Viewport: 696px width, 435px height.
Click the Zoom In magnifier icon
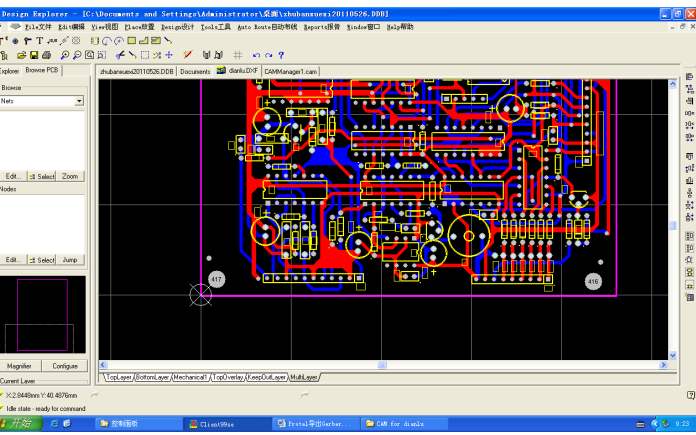pyautogui.click(x=64, y=55)
